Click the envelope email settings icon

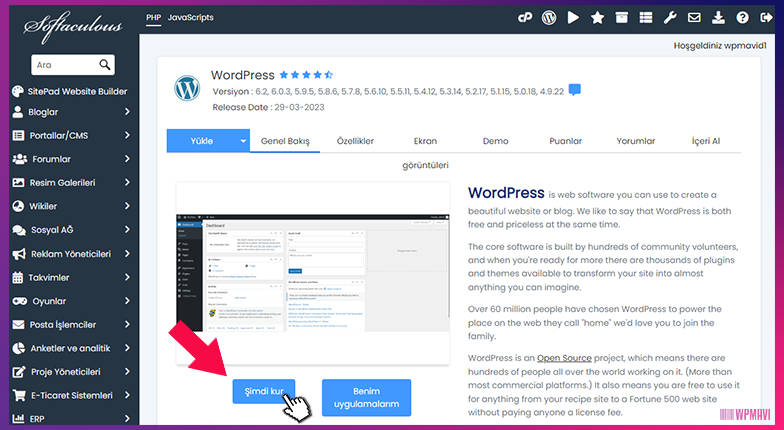pyautogui.click(x=694, y=18)
